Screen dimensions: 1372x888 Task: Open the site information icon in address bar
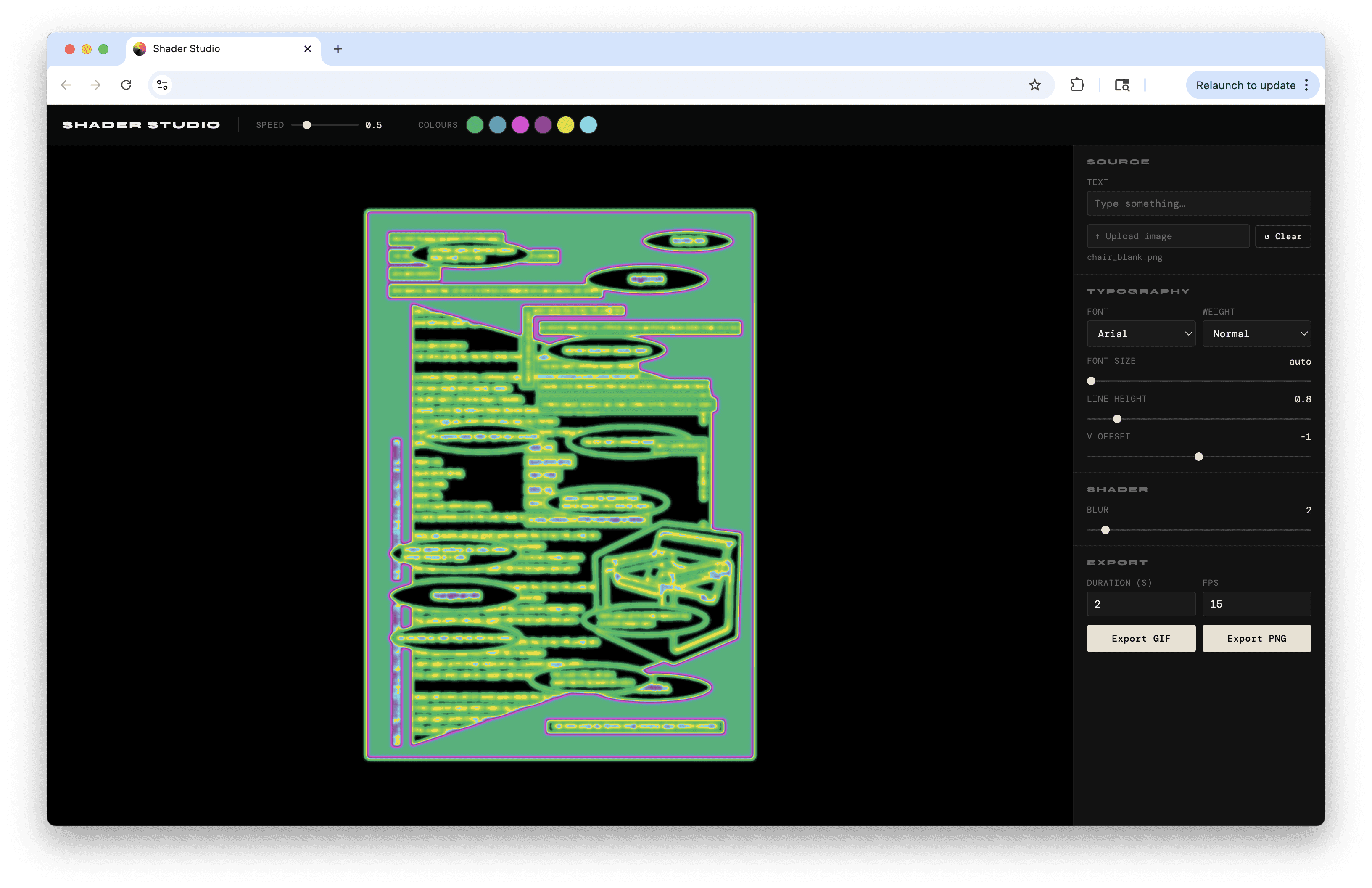pyautogui.click(x=163, y=85)
